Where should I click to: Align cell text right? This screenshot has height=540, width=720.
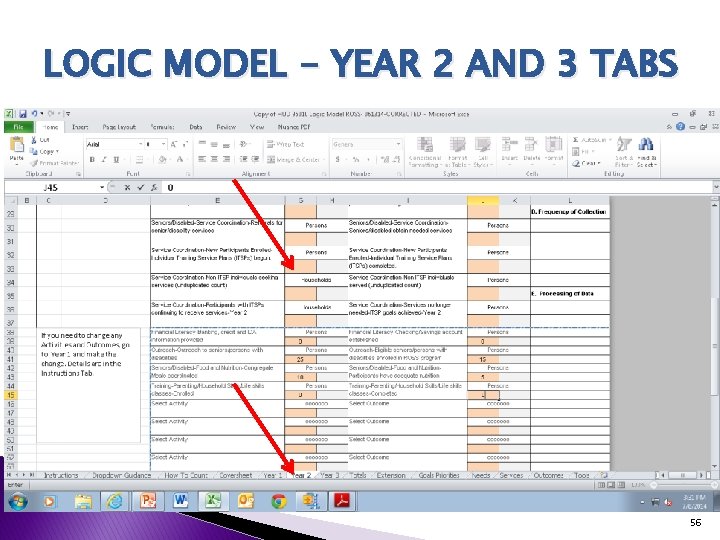point(226,159)
